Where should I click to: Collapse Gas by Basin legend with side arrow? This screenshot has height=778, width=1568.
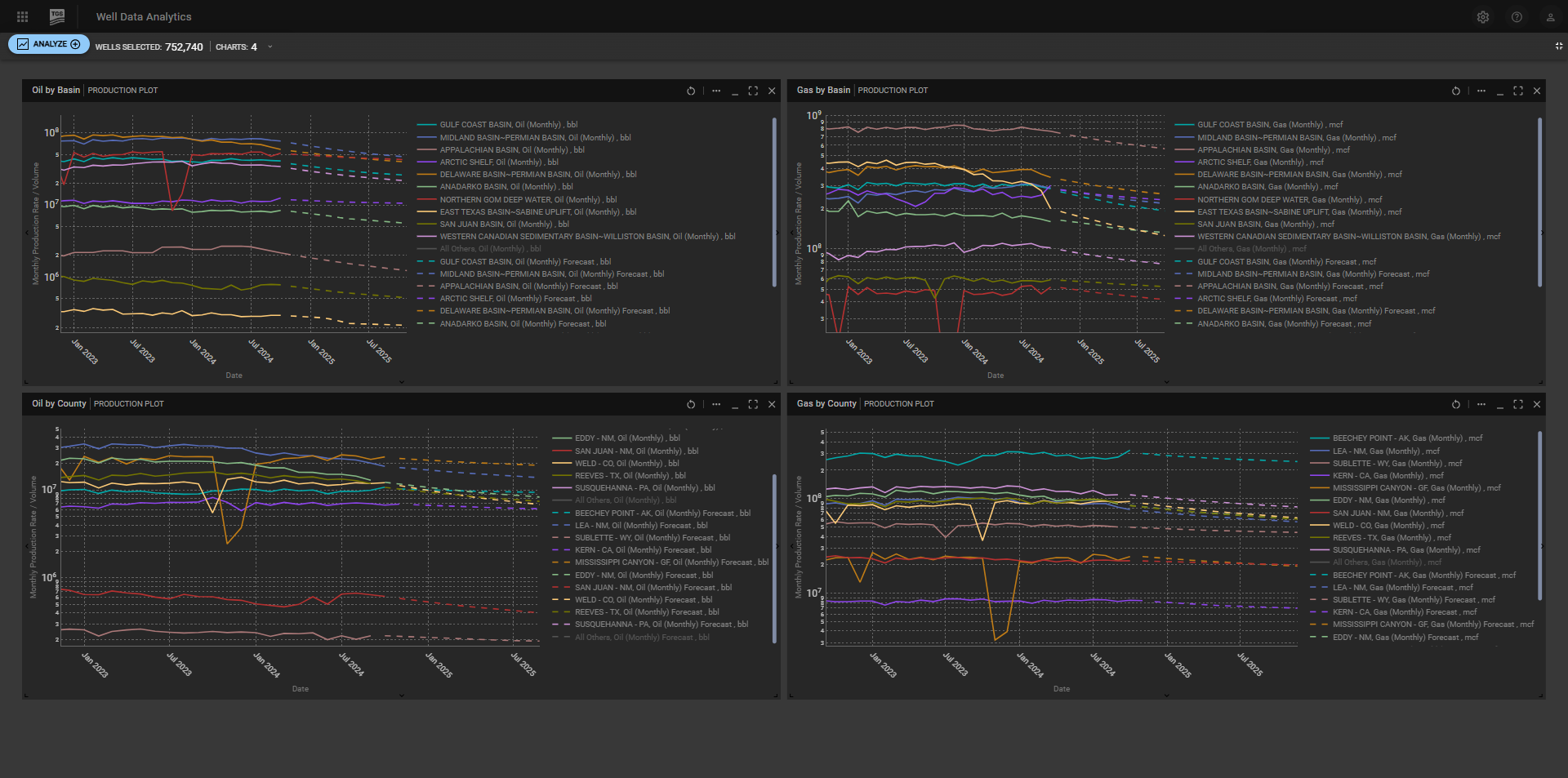[1542, 233]
